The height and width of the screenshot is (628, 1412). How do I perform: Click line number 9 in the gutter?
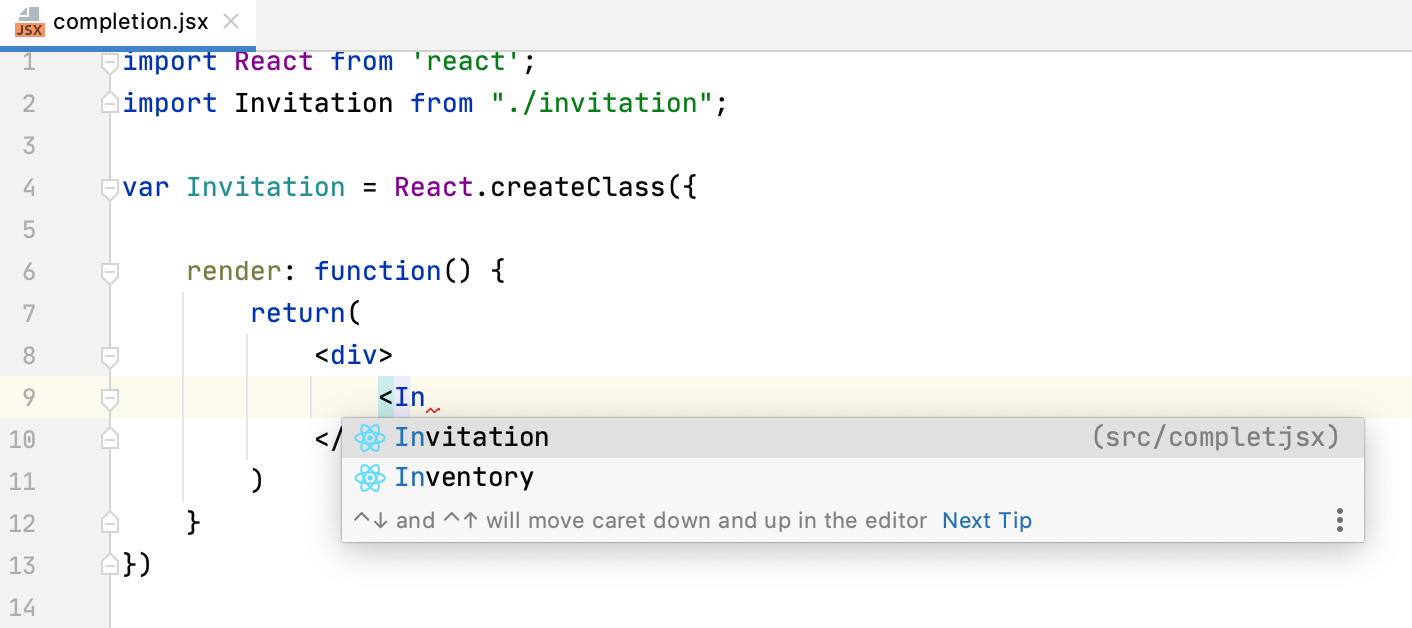[30, 397]
